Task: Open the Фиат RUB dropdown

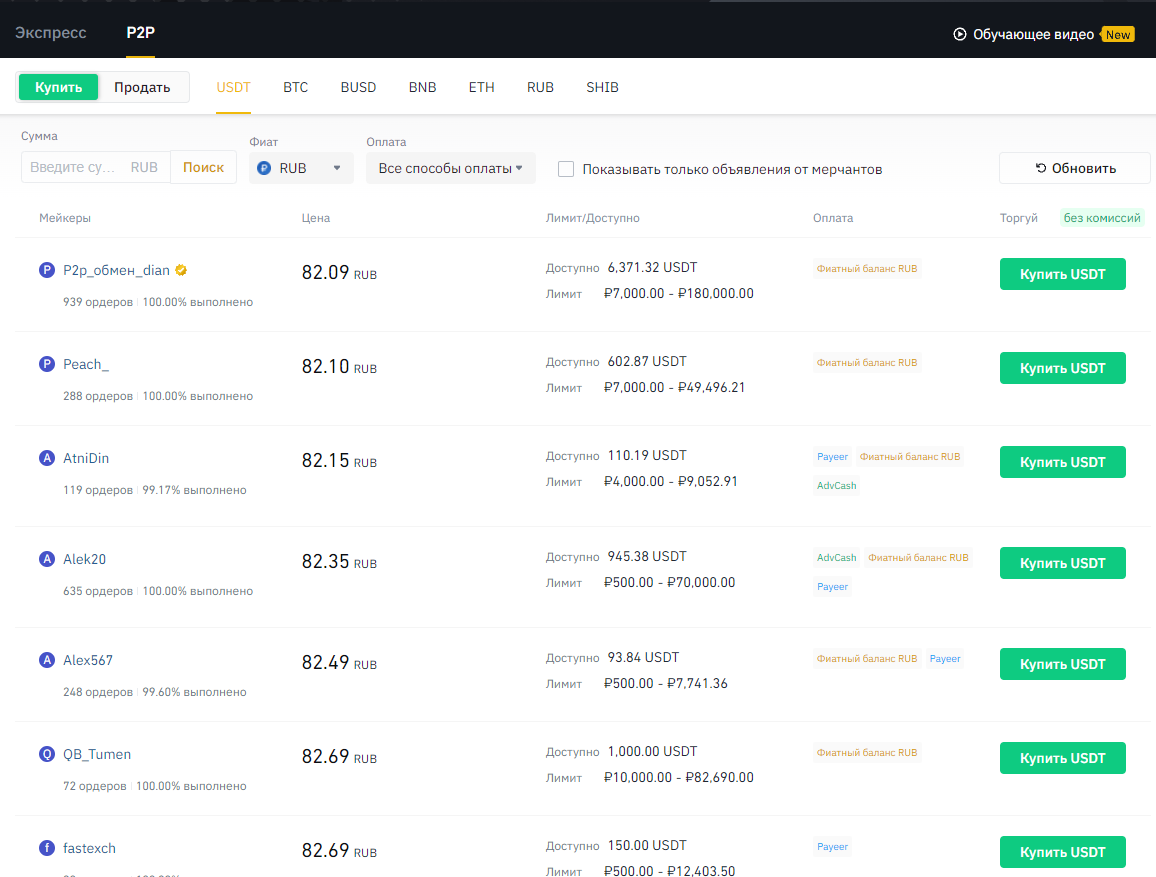Action: coord(301,168)
